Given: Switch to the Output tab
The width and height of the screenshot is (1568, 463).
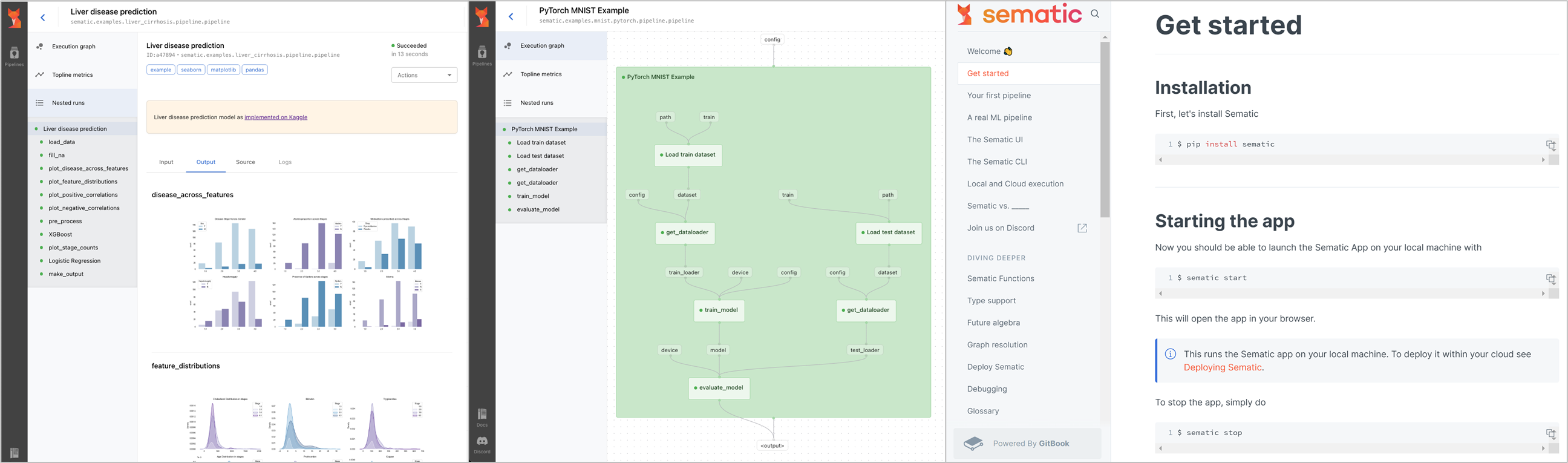Looking at the screenshot, I should click(x=206, y=162).
